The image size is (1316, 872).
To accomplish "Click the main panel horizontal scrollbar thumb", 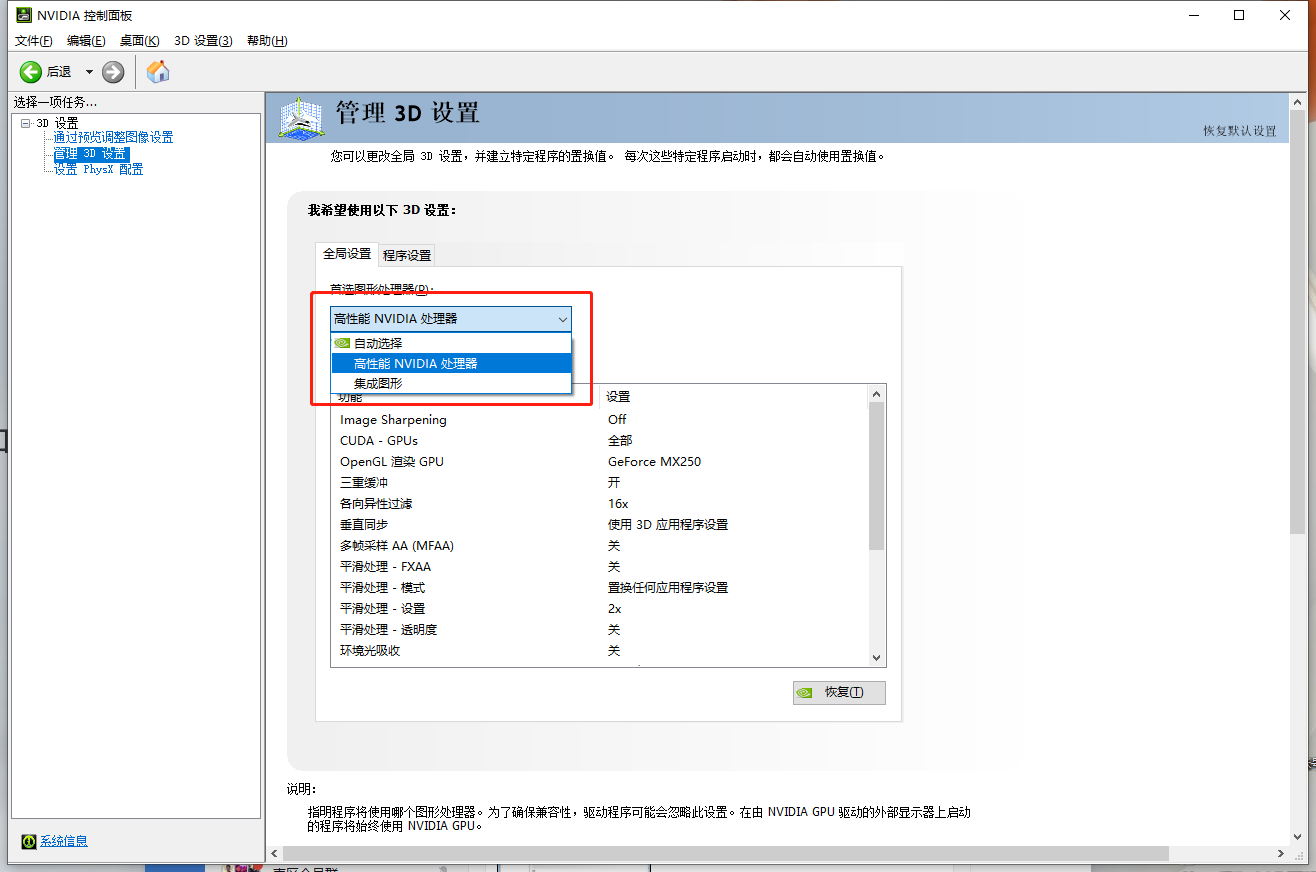I will click(x=726, y=853).
